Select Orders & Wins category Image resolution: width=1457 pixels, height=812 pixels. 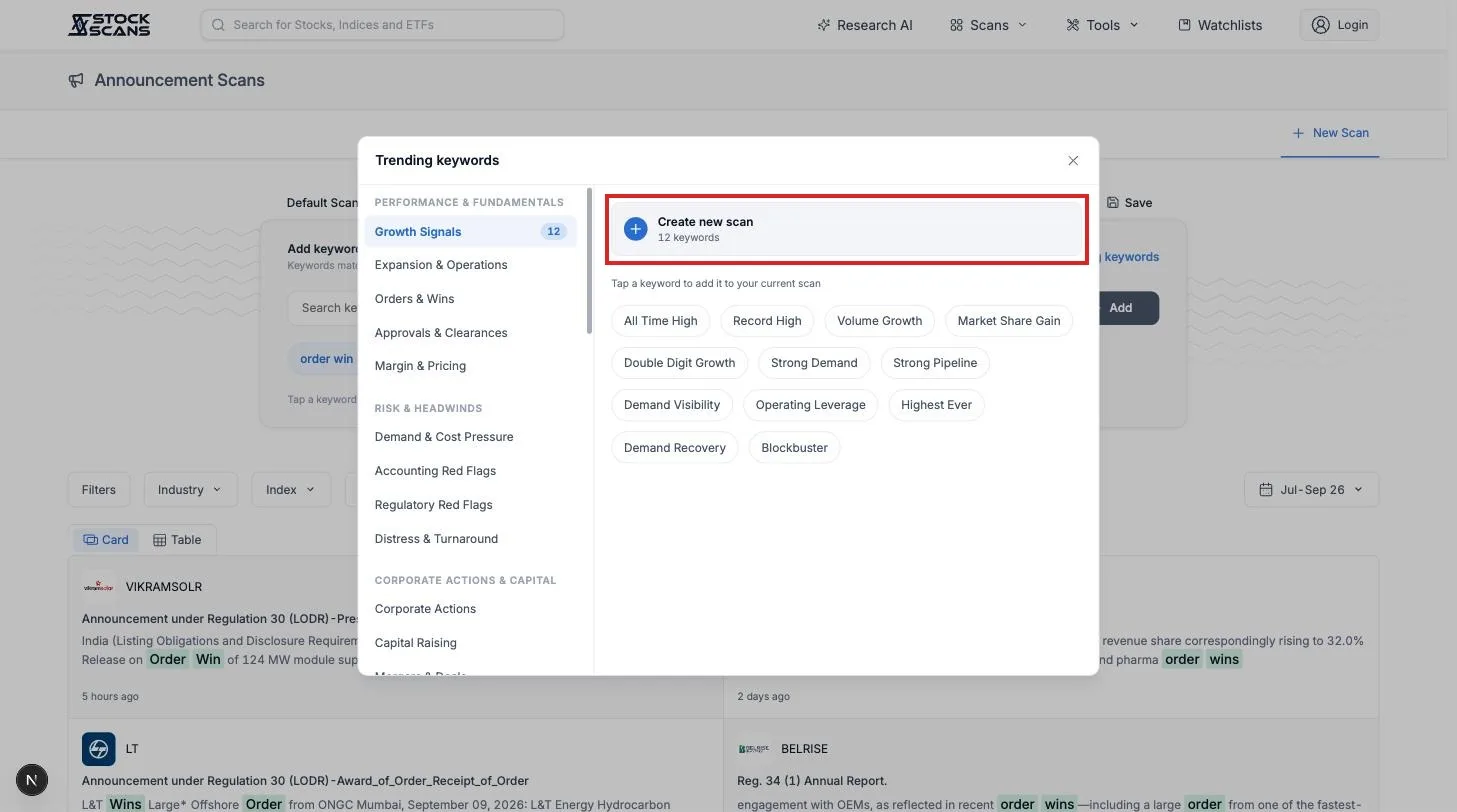(x=470, y=299)
